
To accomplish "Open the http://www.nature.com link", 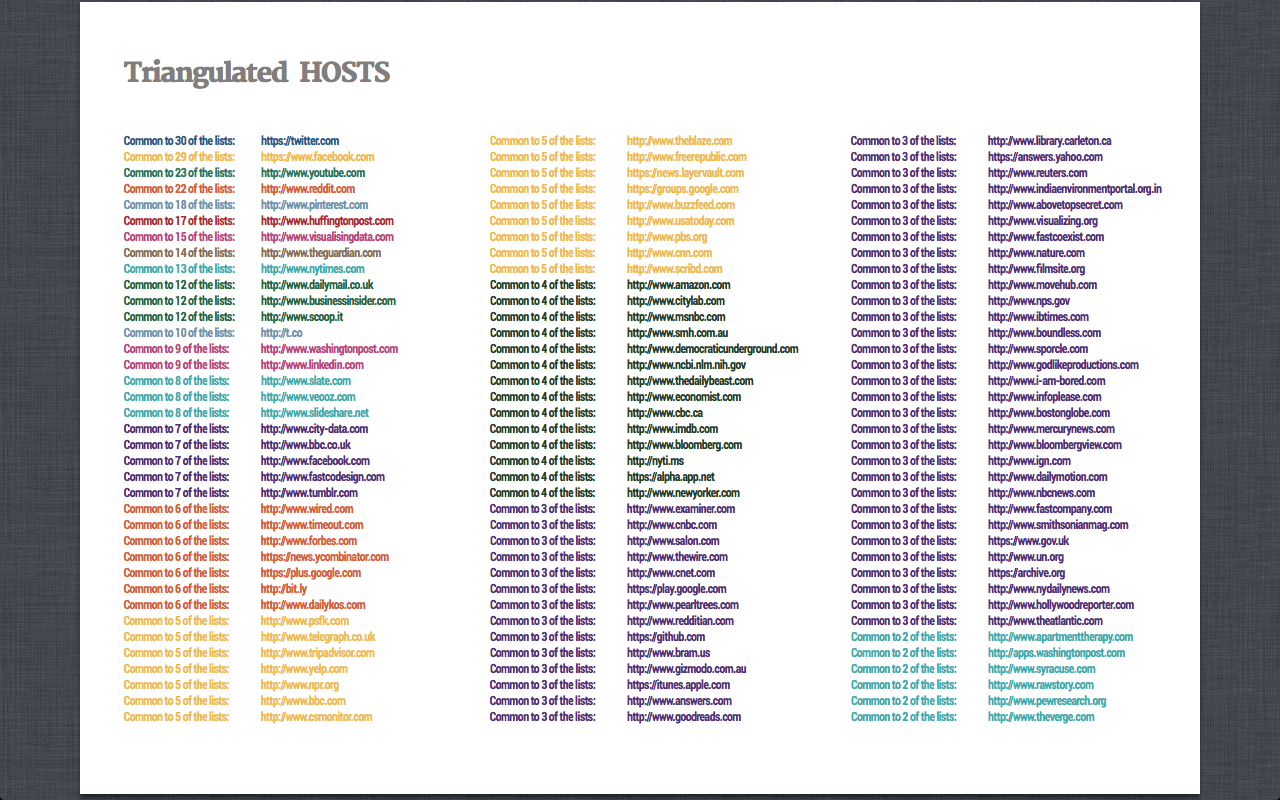I will pyautogui.click(x=1036, y=253).
